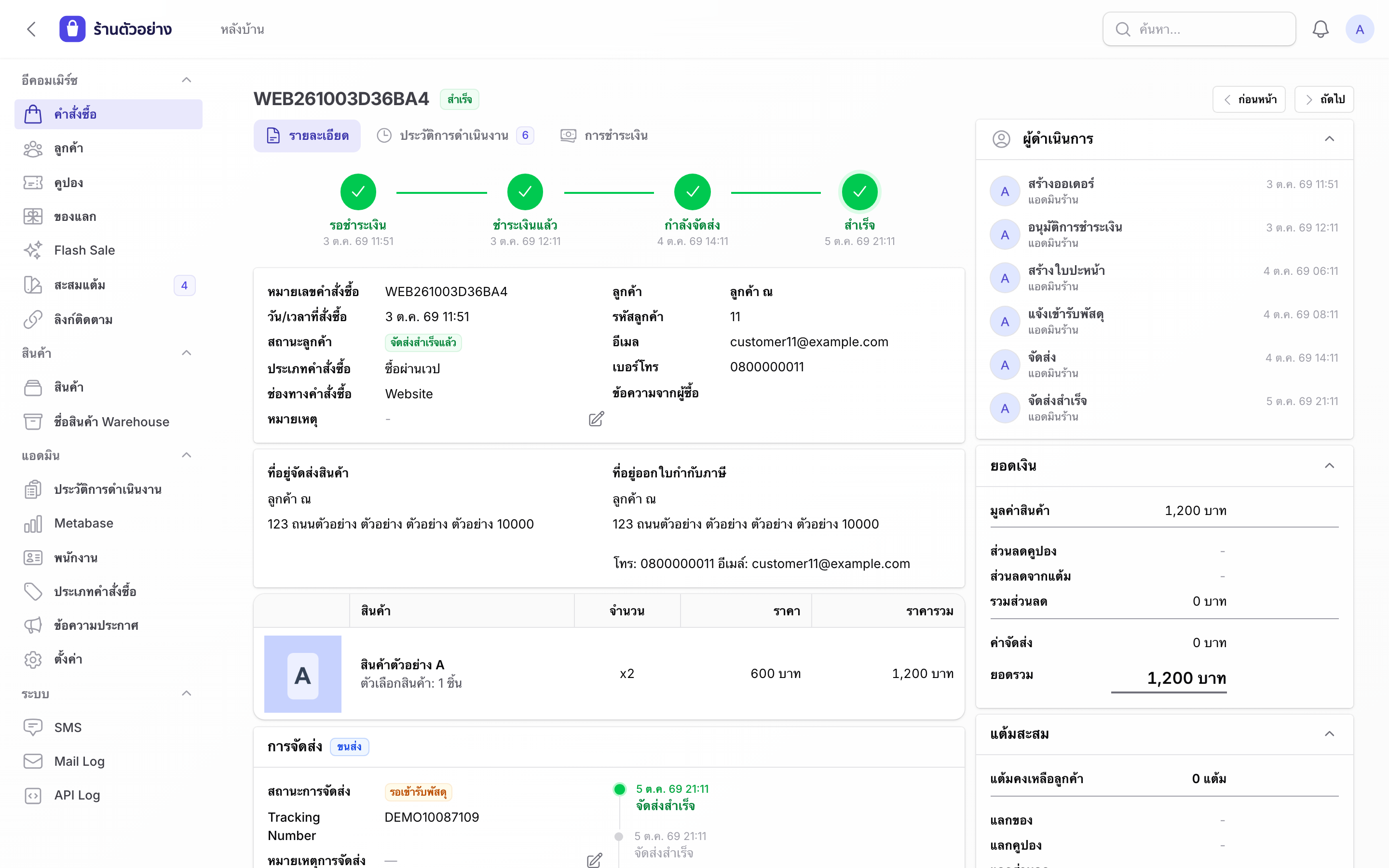Collapse the ระบบ sidebar group

(186, 694)
